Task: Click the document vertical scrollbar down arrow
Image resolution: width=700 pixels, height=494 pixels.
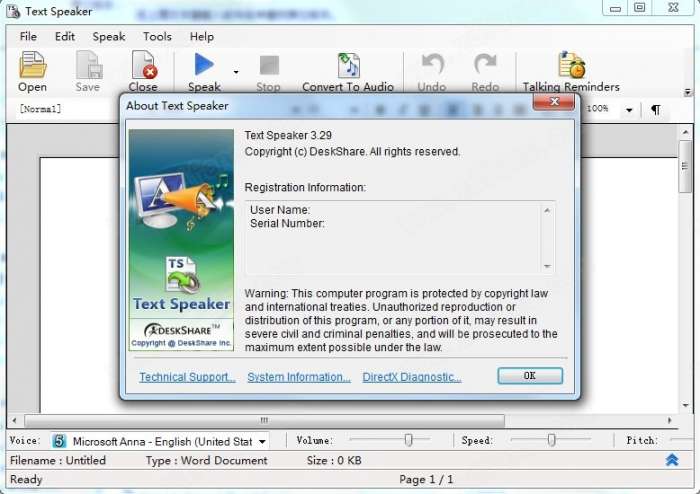Action: [686, 405]
